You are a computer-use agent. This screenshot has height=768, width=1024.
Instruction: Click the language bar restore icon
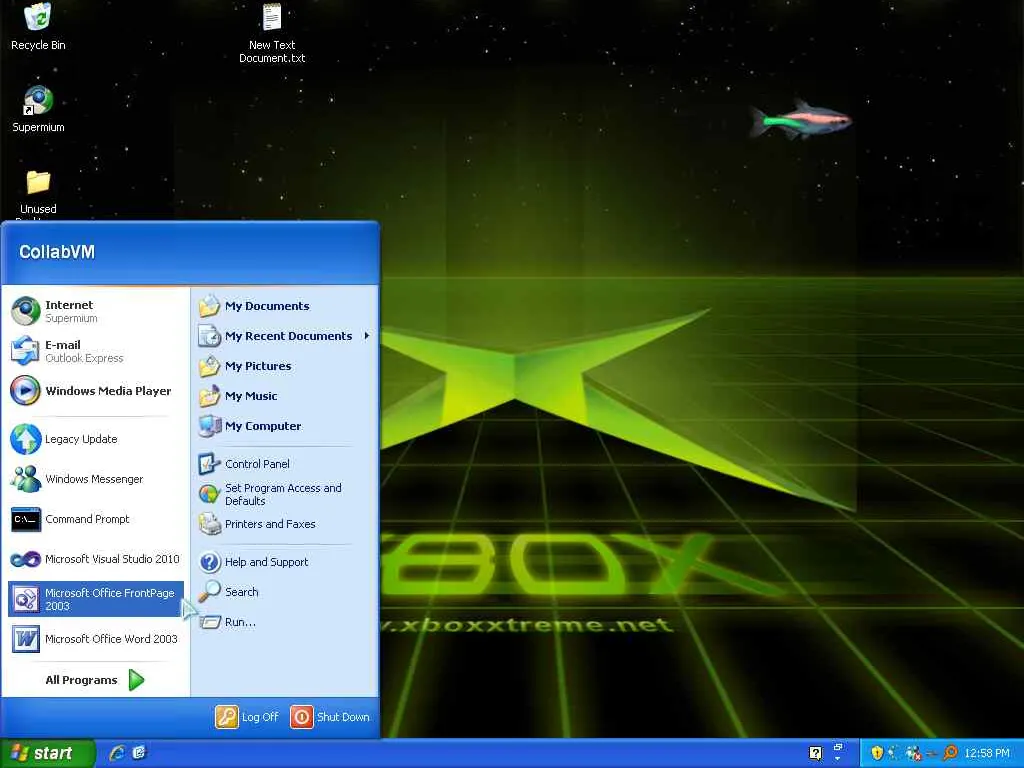click(839, 747)
